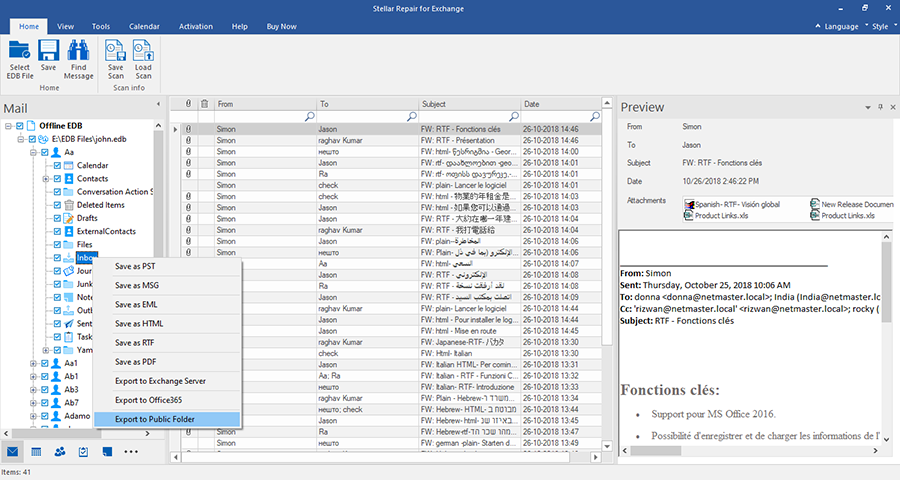Toggle the Offline EDB checkbox
This screenshot has width=900, height=480.
(20, 126)
